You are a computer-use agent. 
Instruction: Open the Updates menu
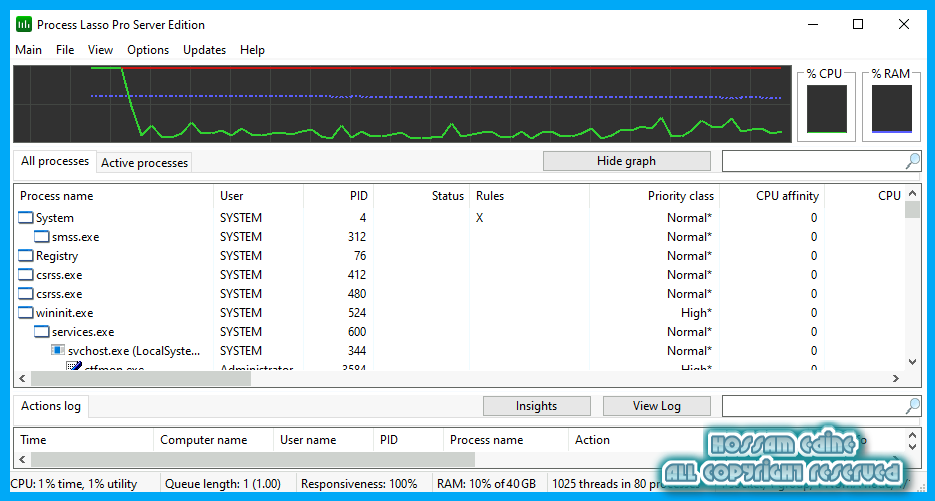205,50
